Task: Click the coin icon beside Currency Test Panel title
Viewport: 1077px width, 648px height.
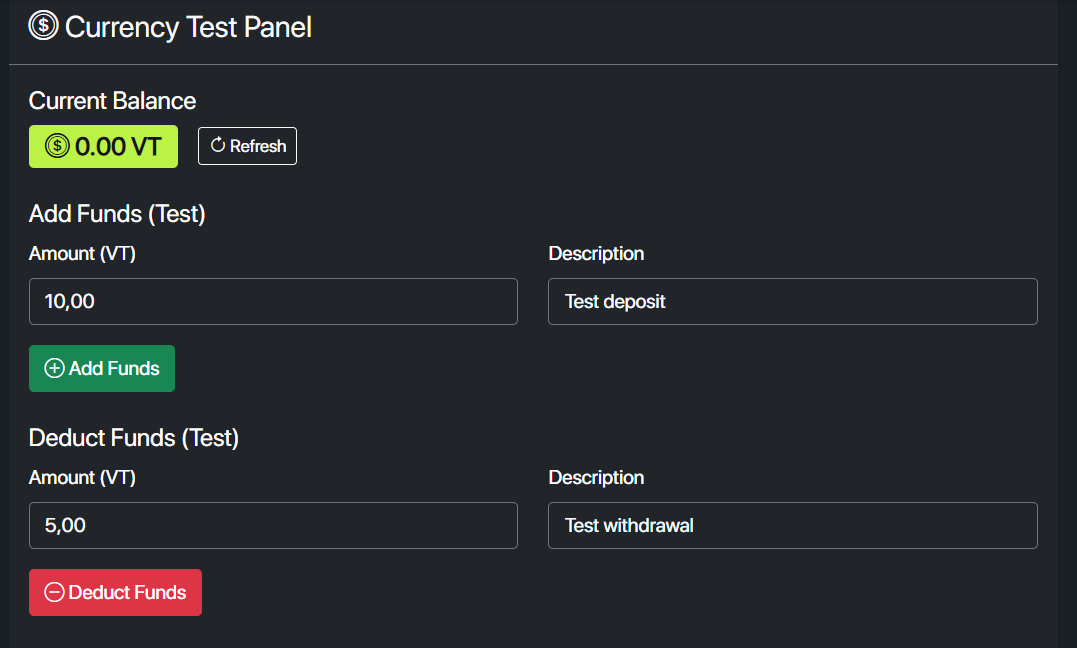Action: click(44, 25)
